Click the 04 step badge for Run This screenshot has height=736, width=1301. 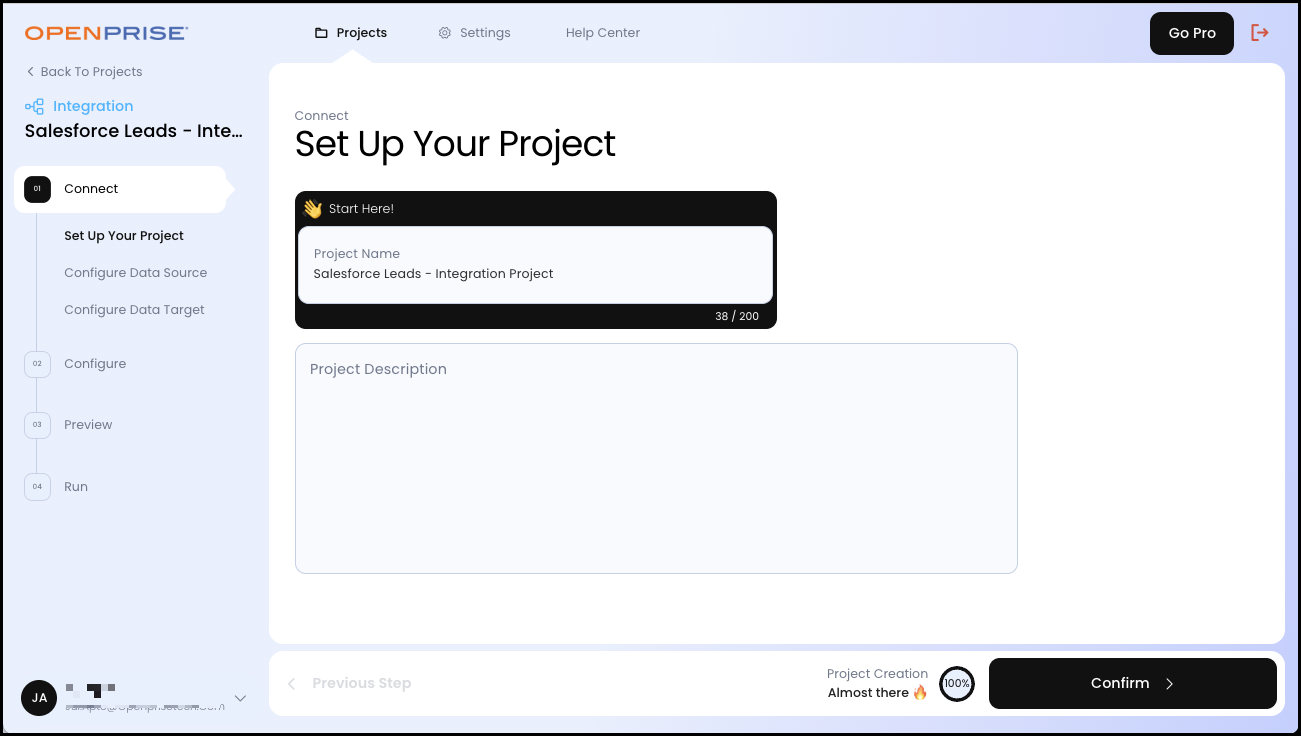(37, 487)
